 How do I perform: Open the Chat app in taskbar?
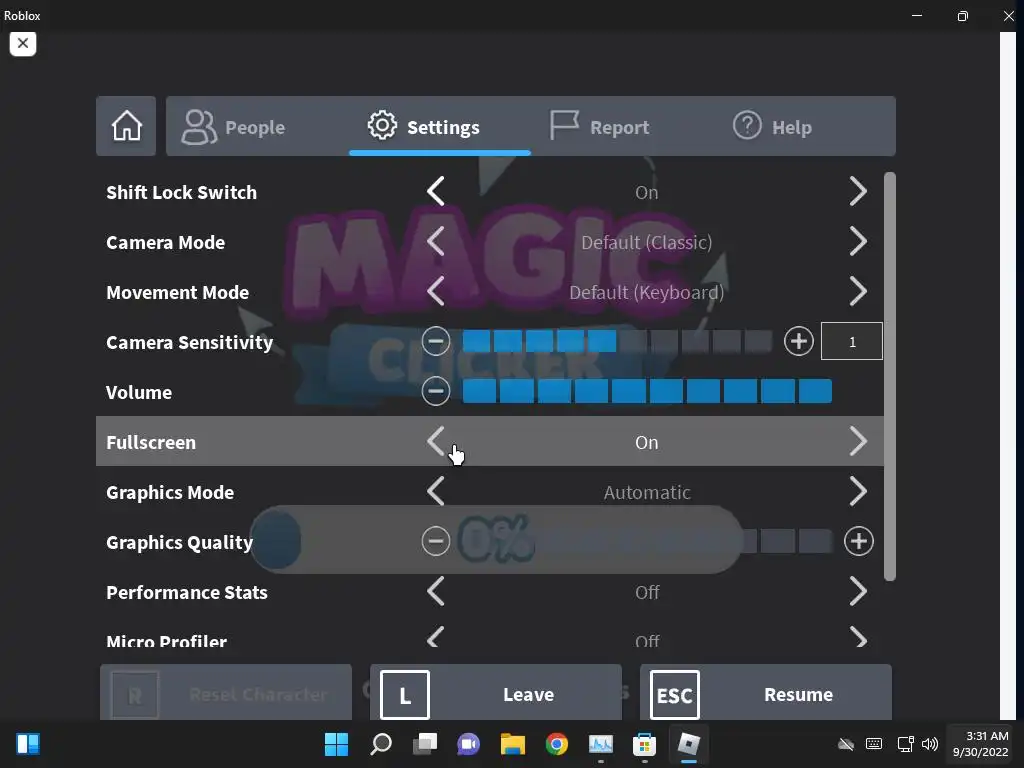468,744
